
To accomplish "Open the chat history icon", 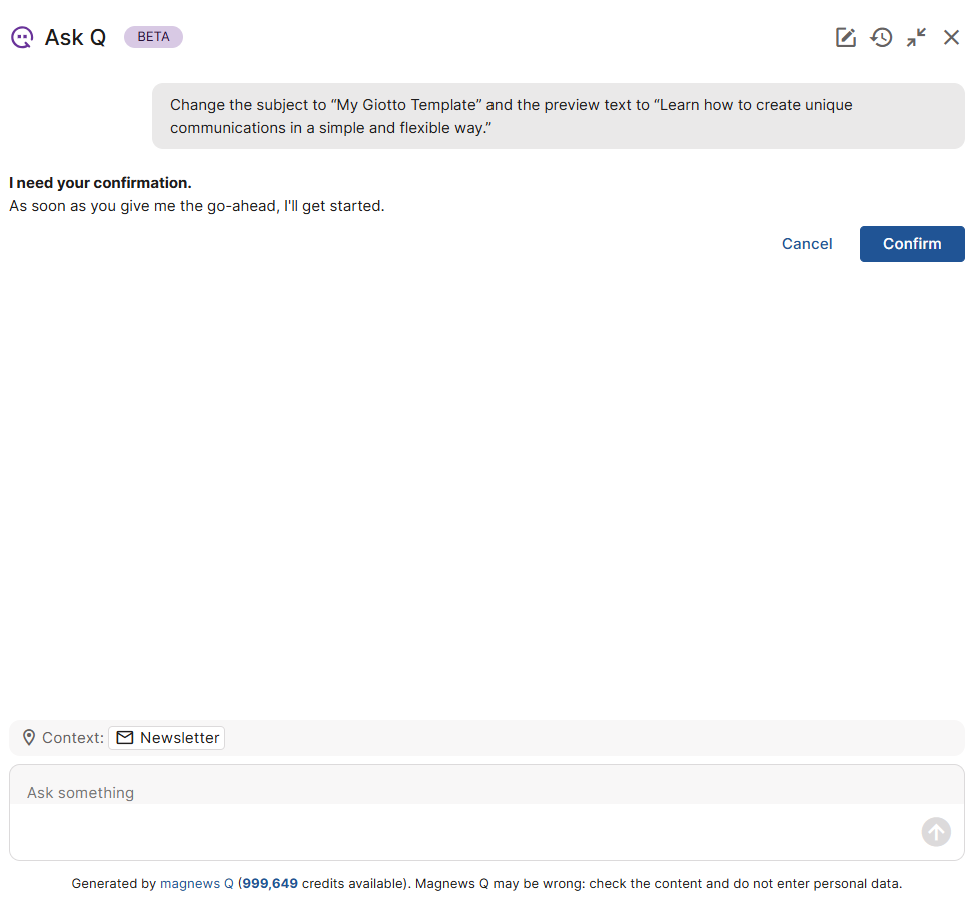I will (881, 38).
